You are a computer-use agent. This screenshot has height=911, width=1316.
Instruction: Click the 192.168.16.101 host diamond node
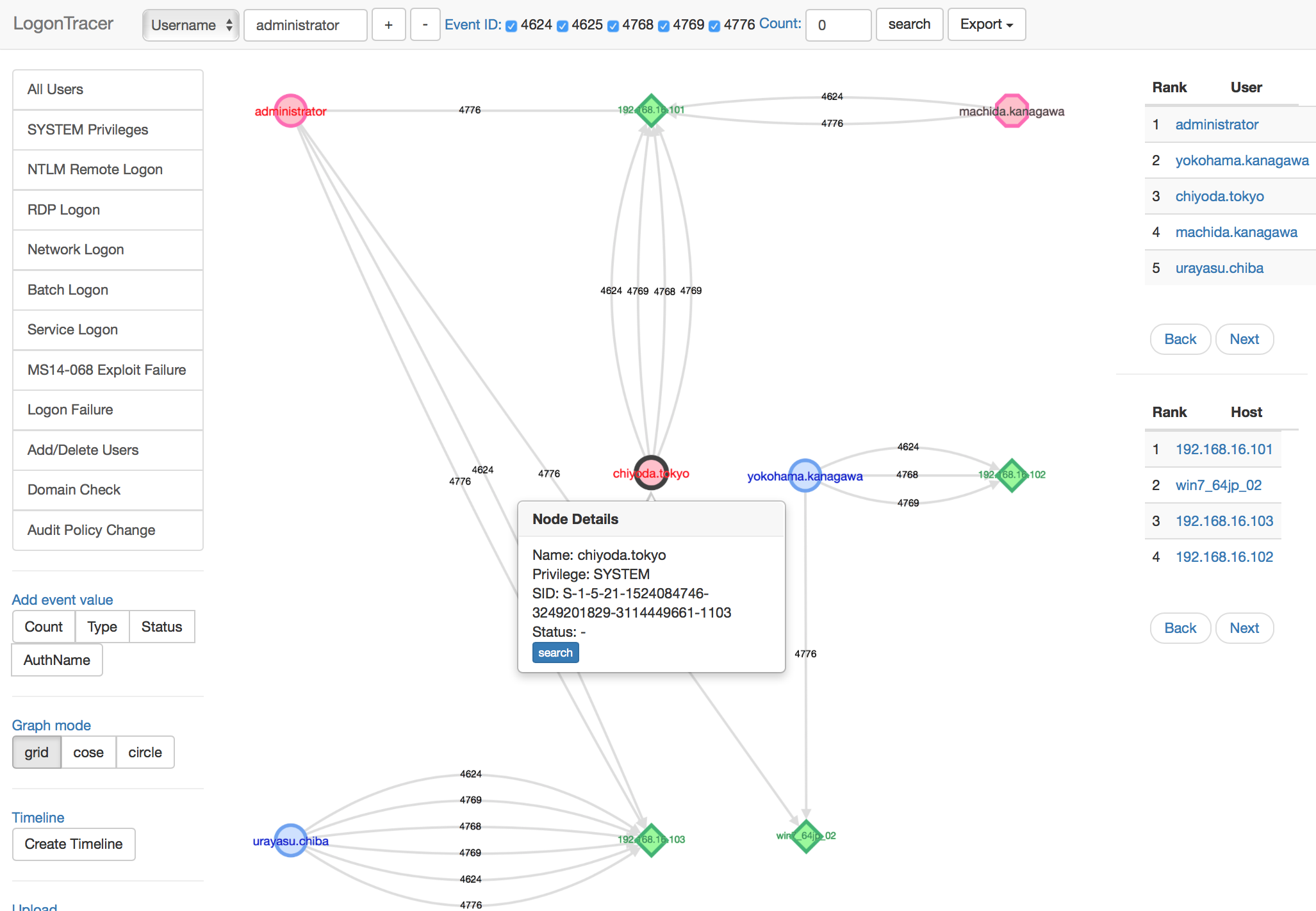click(651, 110)
